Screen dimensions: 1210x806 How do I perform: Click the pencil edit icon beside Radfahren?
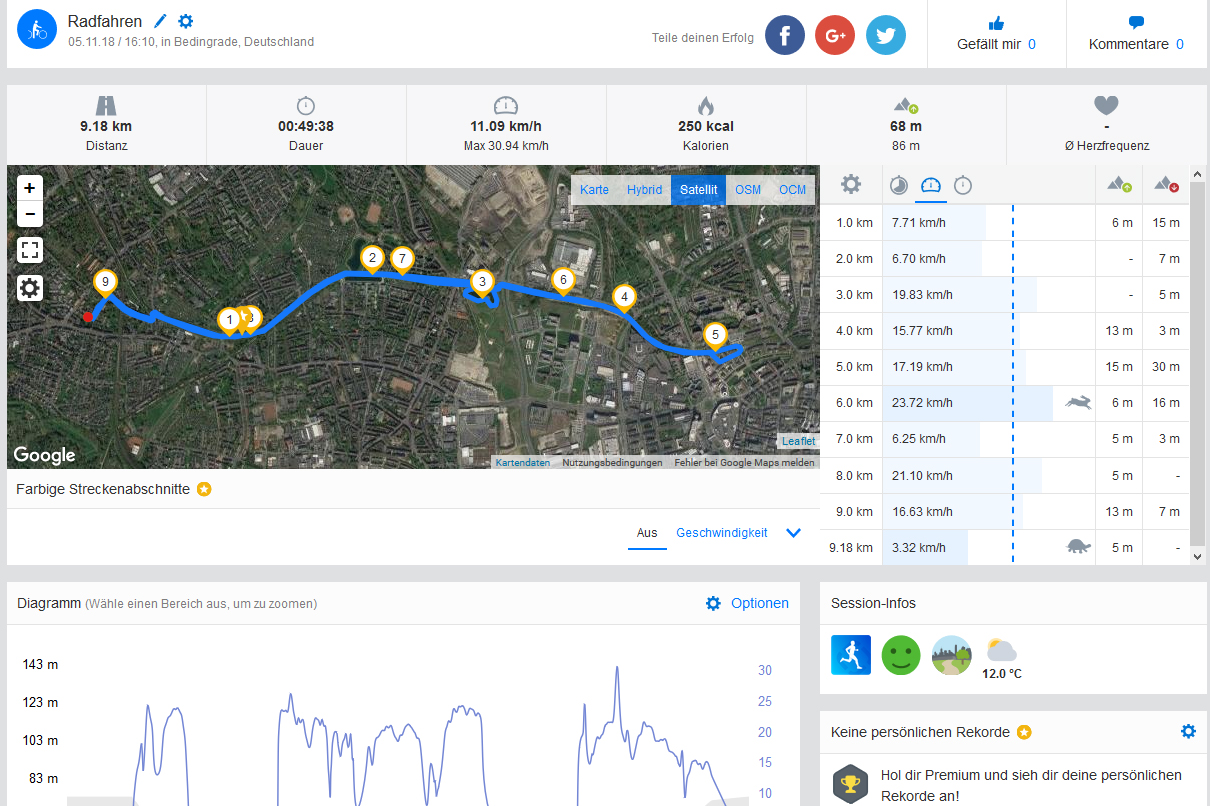pos(160,21)
